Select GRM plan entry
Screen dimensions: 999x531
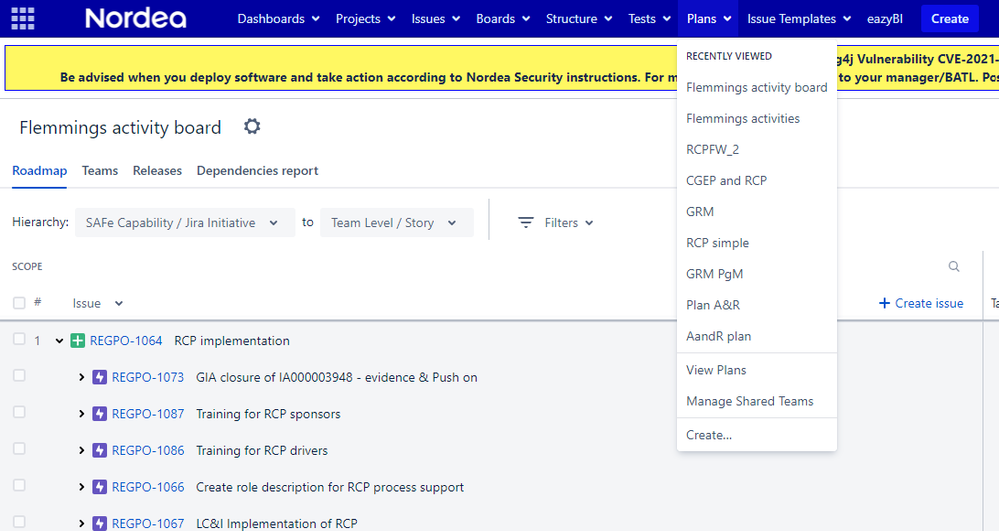(757, 212)
